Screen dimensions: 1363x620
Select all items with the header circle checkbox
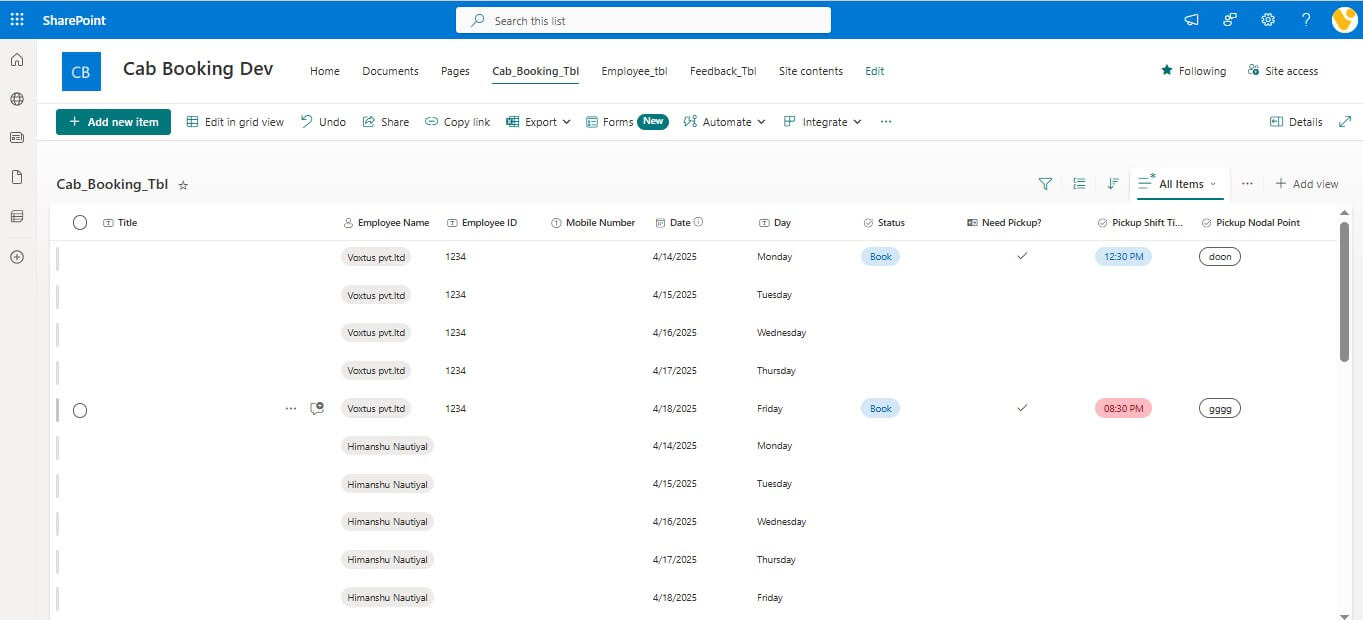(80, 222)
